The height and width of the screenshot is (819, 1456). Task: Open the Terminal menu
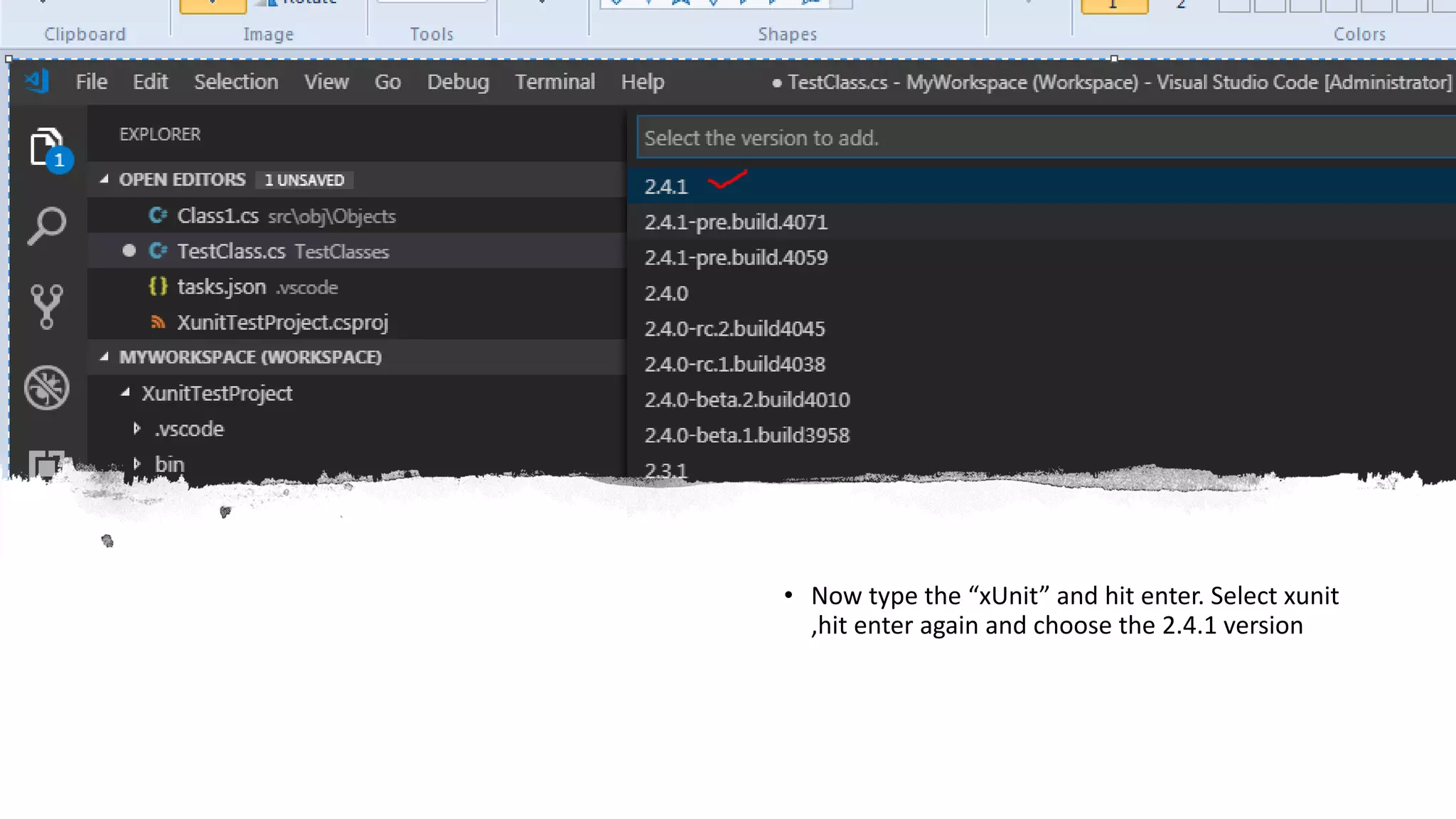555,82
